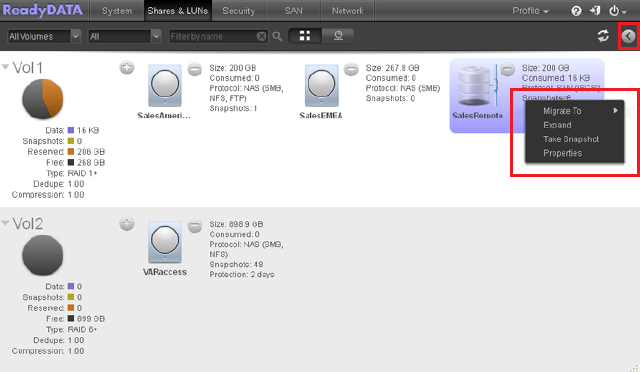Switch to grid view
640x372 pixels.
tap(305, 36)
